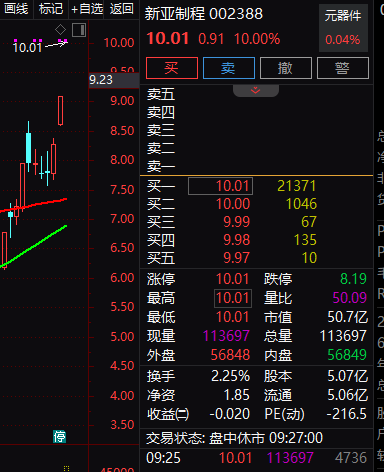Screen dimensions: 384x472
Task: Click the 返回 back button
Action: 122,9
